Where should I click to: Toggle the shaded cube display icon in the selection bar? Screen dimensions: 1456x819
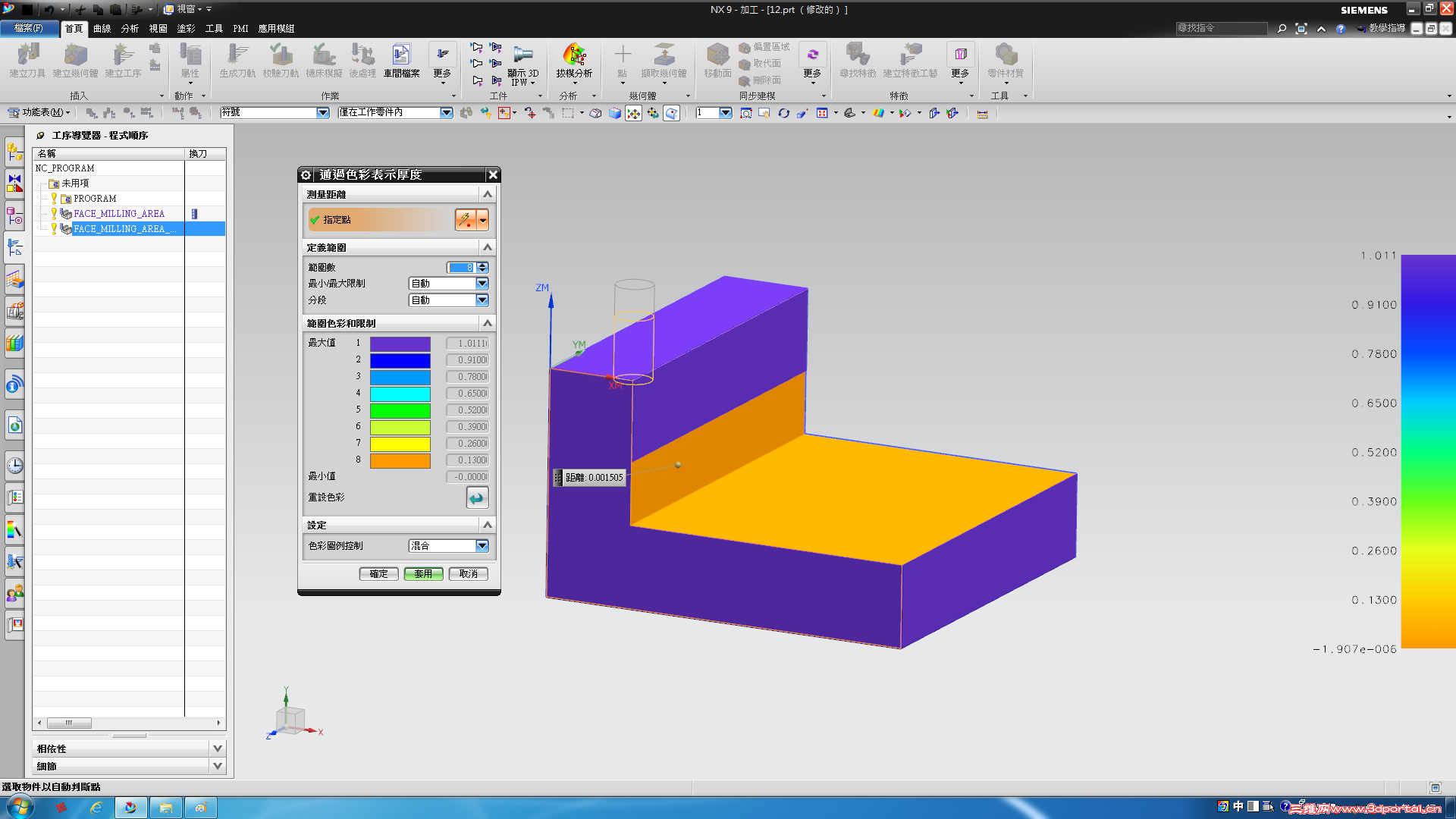click(614, 113)
